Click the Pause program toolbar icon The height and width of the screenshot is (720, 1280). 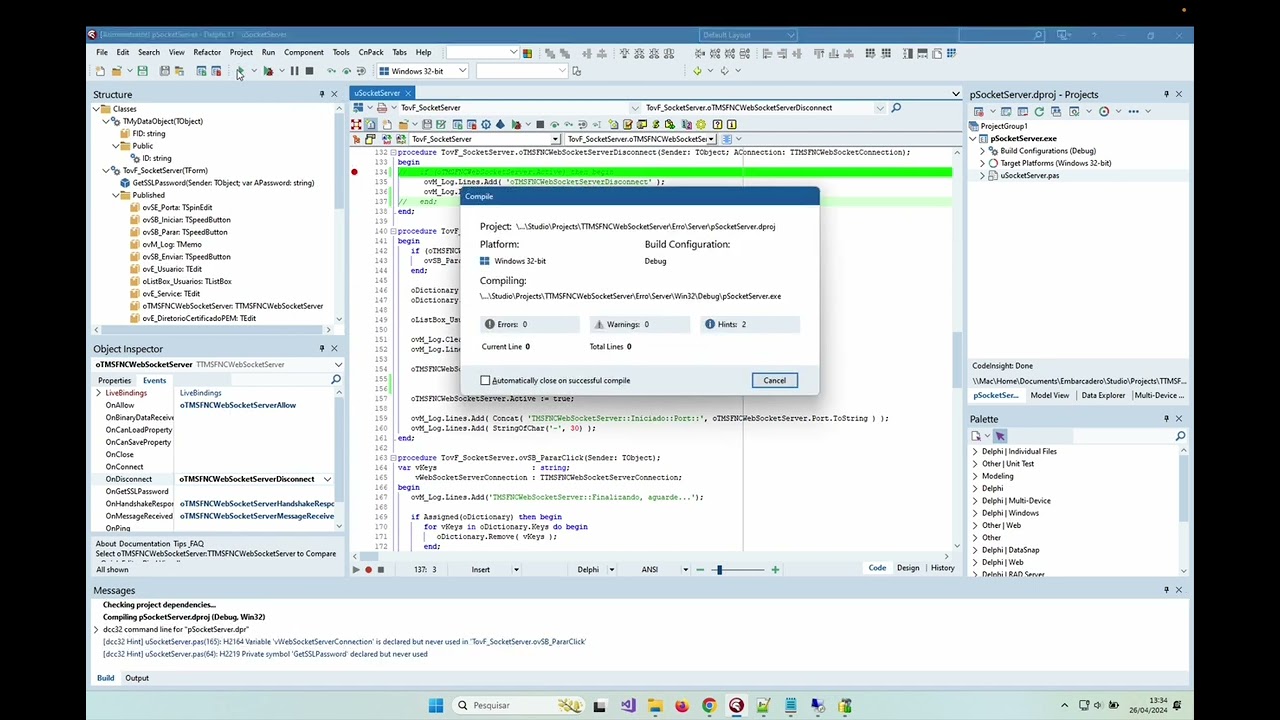(294, 71)
